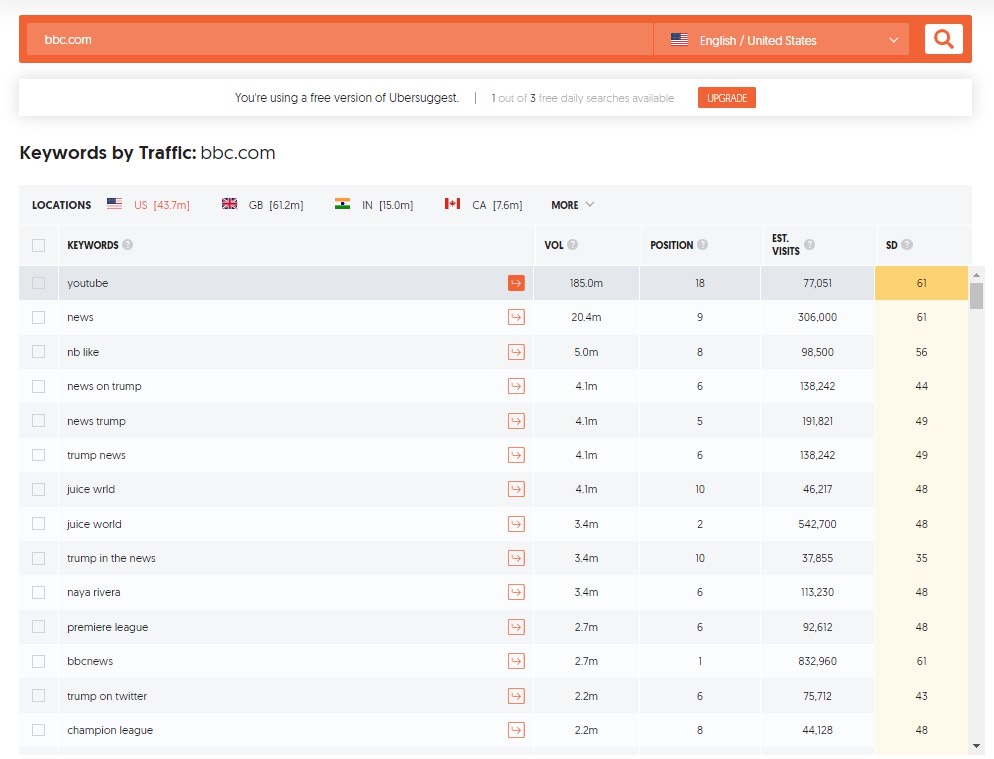The width and height of the screenshot is (994, 759).
Task: Click the scrollbar down arrow of the table
Action: (976, 745)
